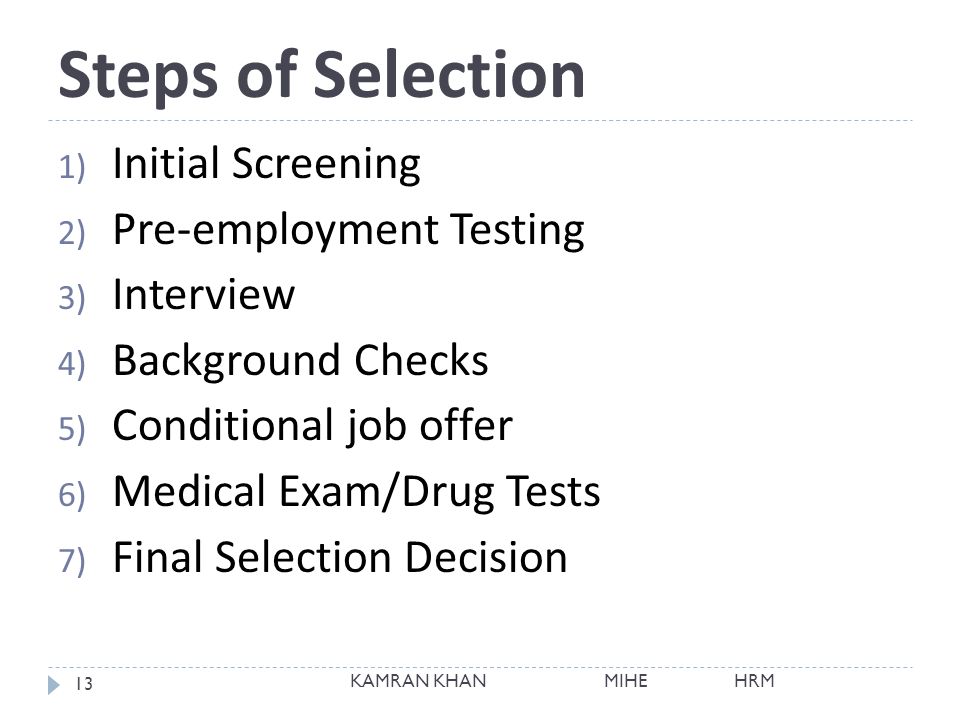
Task: Click list number 5) marker
Action: point(72,429)
